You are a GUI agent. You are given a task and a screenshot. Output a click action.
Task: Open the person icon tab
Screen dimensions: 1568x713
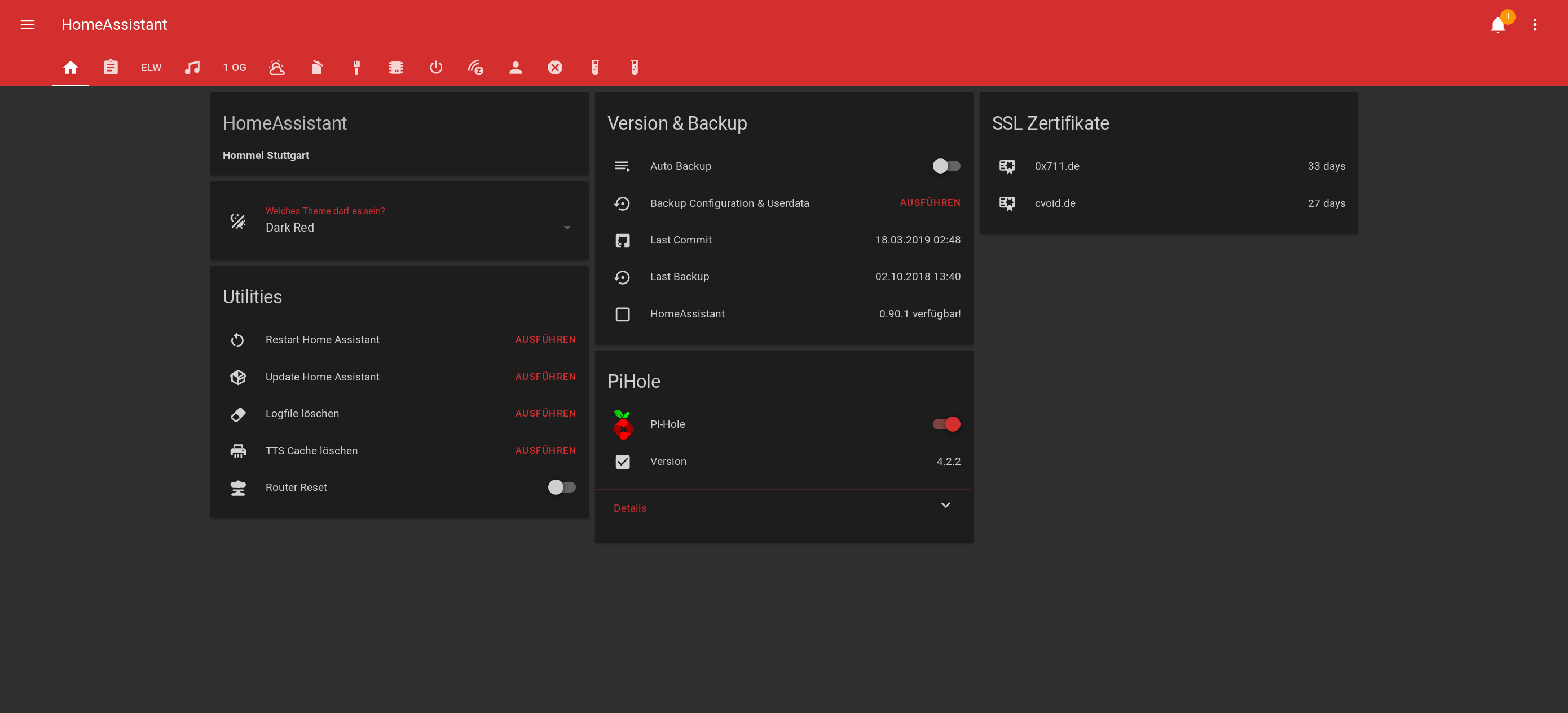[516, 68]
